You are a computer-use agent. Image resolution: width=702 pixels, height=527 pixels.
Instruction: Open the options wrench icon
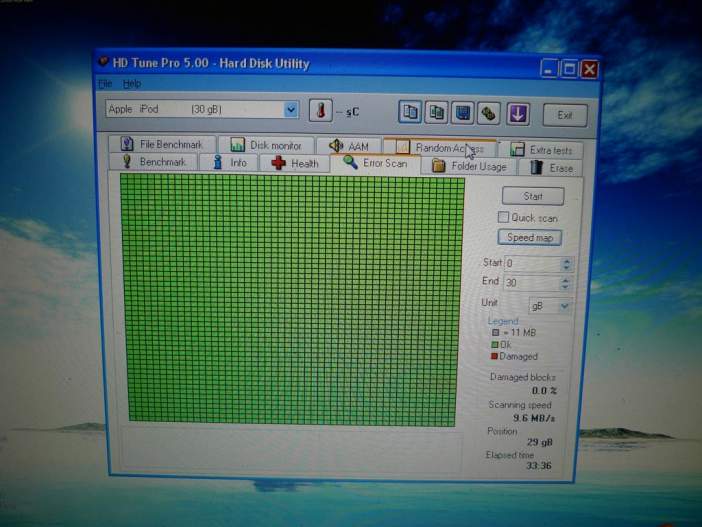pos(488,112)
